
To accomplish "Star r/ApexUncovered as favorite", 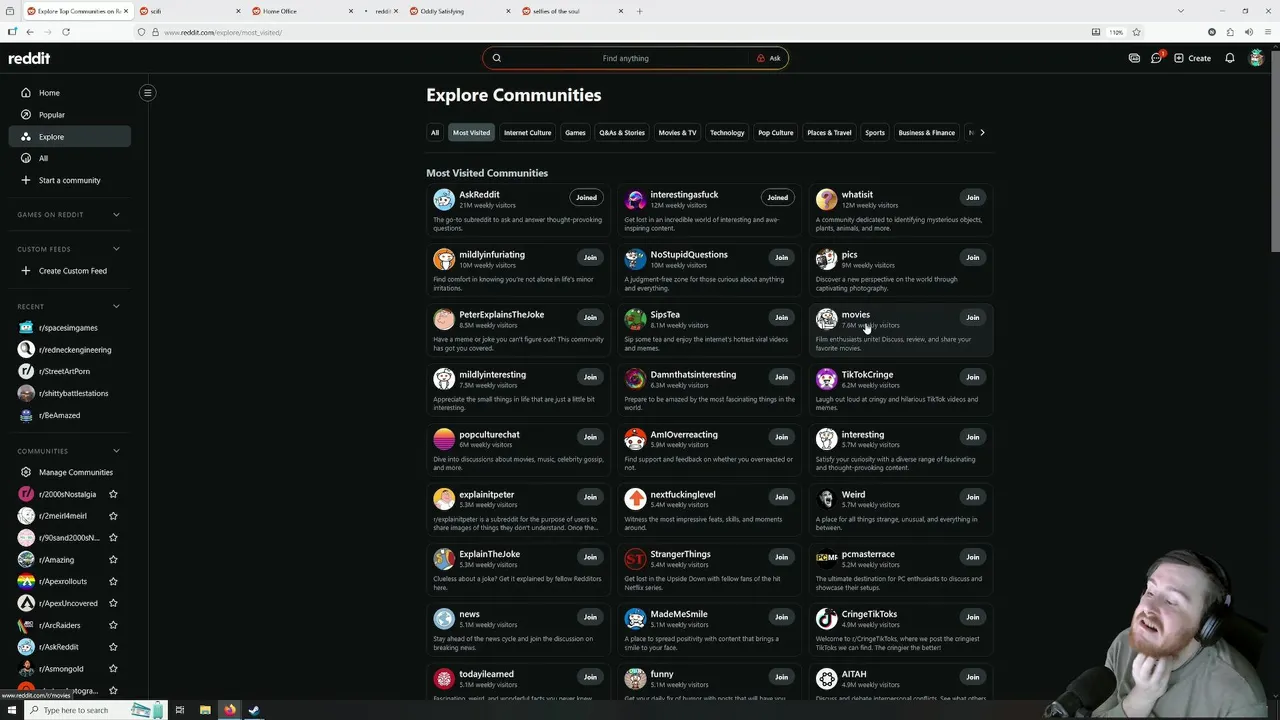I will [x=113, y=603].
